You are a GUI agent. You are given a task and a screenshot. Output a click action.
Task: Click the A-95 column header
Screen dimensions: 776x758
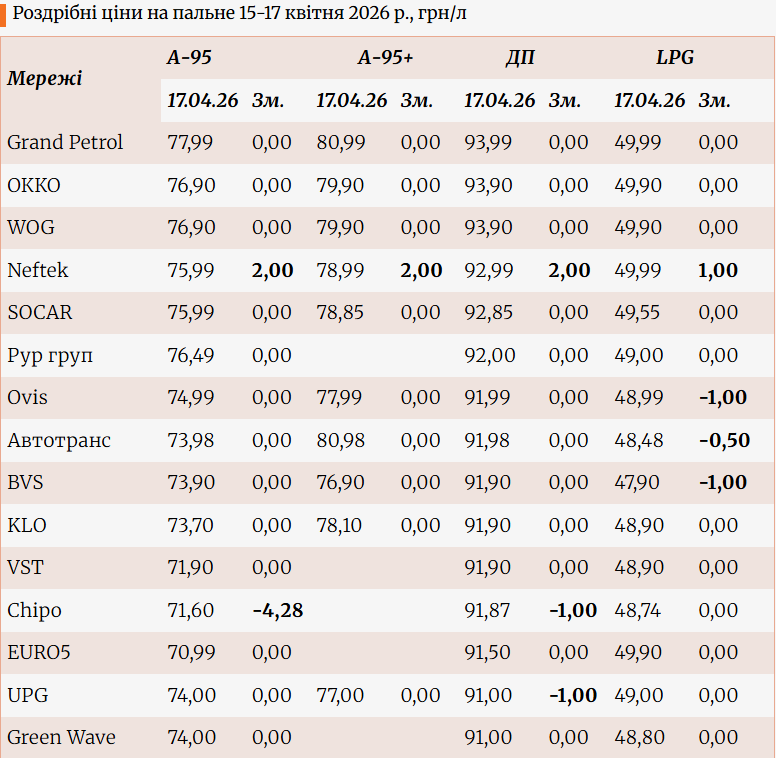tap(189, 58)
